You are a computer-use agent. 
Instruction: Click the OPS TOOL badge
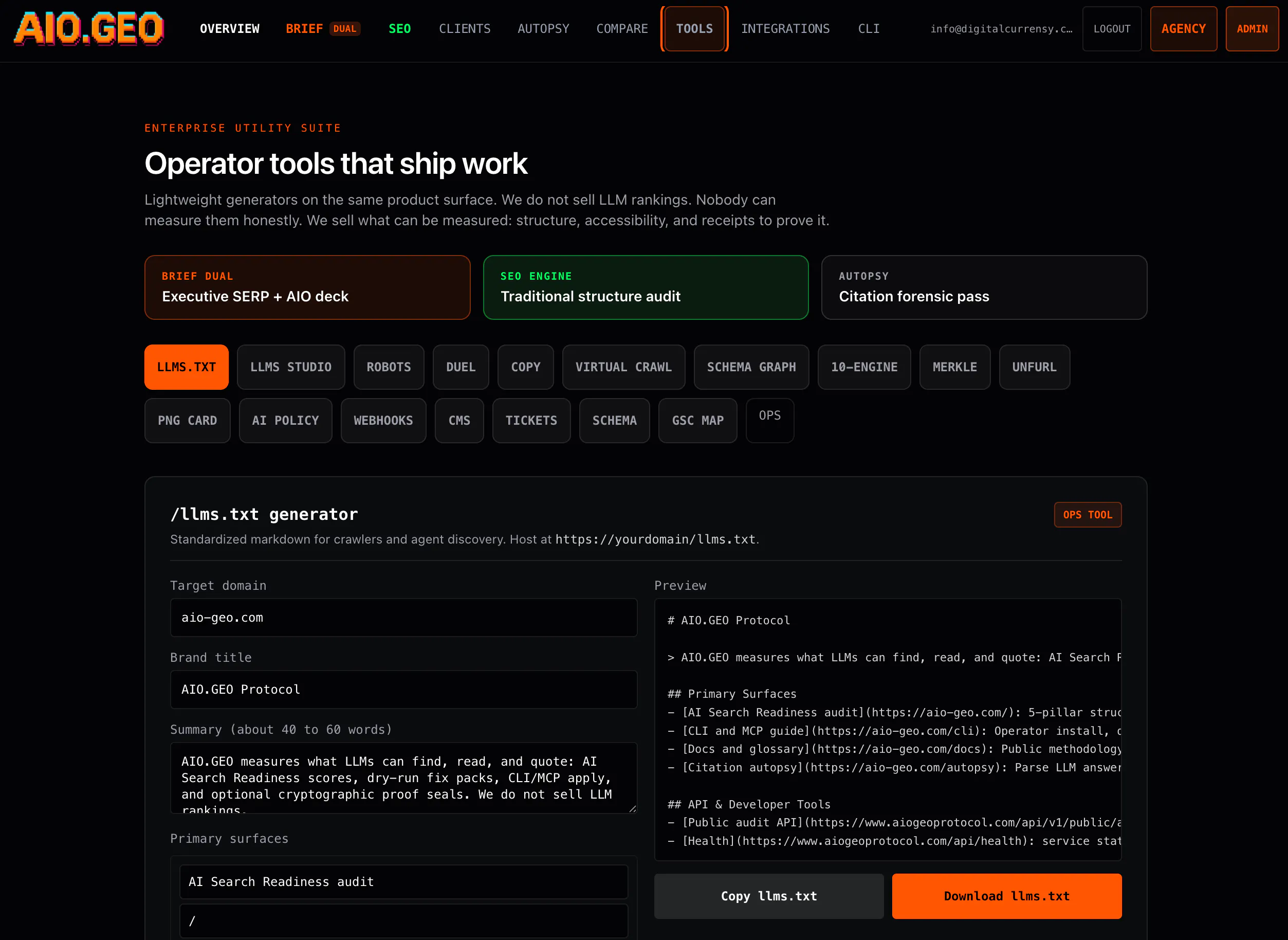coord(1087,514)
